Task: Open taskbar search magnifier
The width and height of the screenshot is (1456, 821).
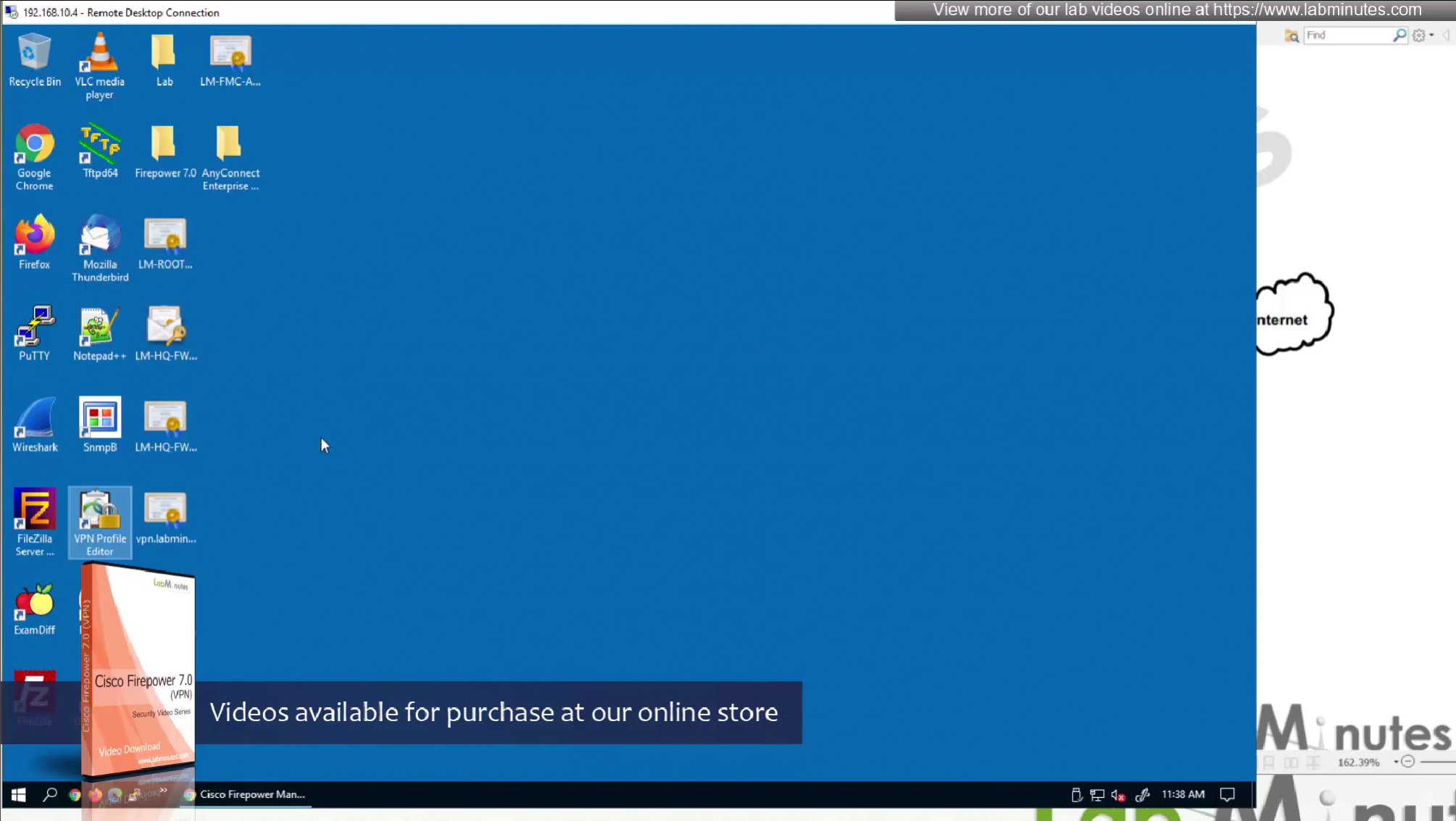Action: pos(49,795)
